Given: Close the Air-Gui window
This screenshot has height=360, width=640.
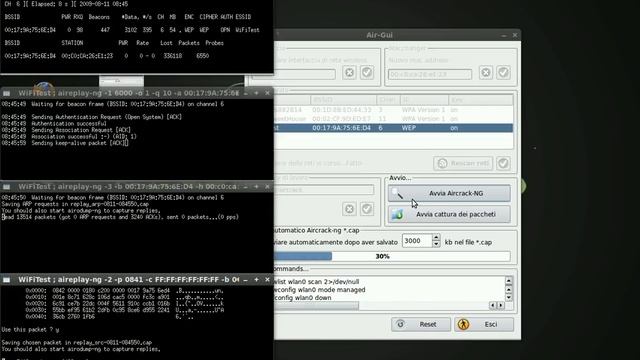Looking at the screenshot, I should 515,36.
